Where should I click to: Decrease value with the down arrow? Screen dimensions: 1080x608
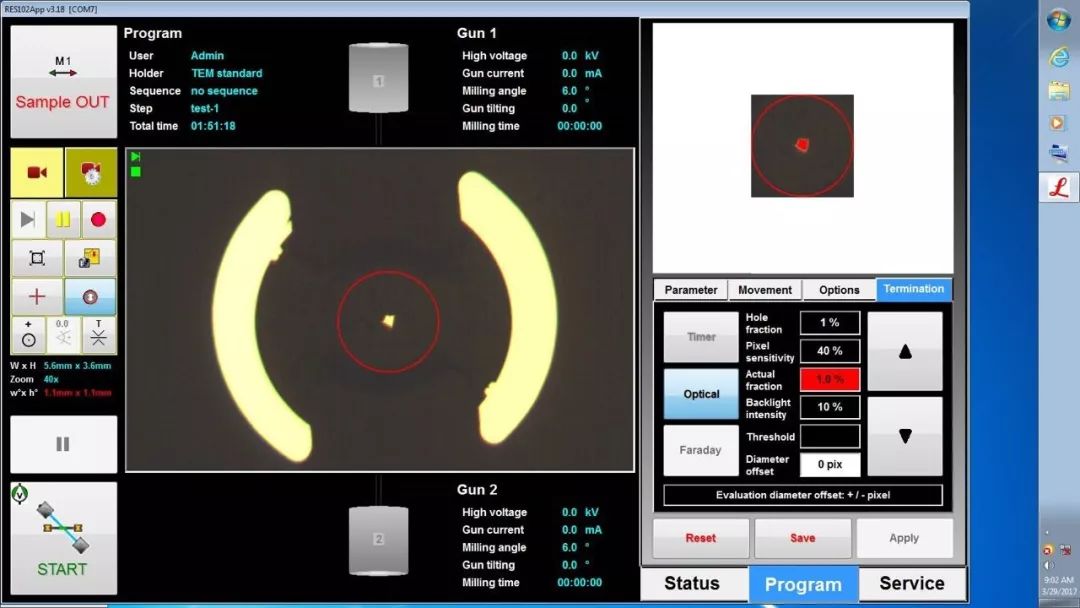(x=905, y=436)
